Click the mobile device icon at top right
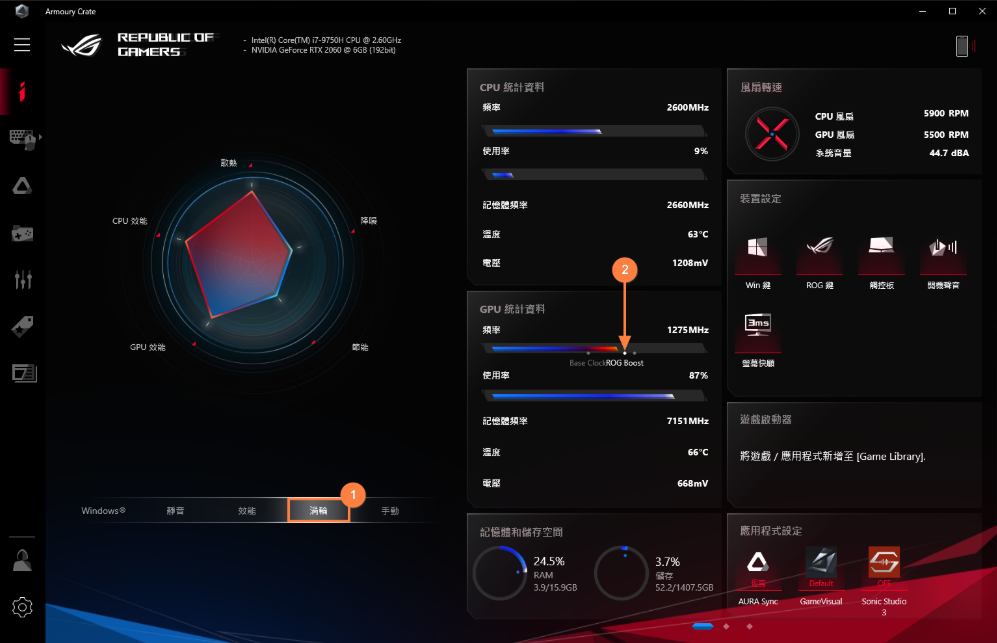The image size is (997, 643). tap(962, 46)
